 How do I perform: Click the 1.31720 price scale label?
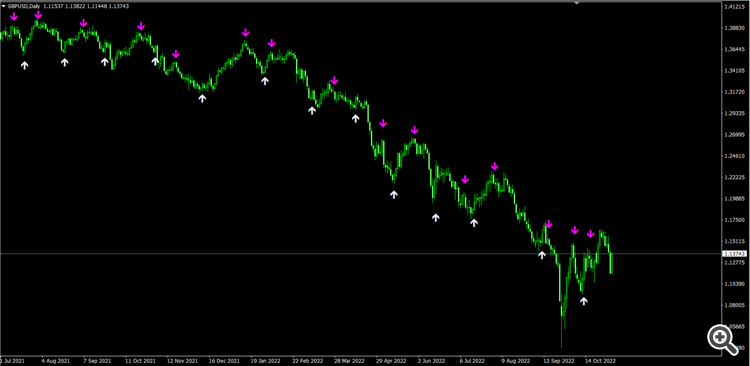pyautogui.click(x=734, y=92)
